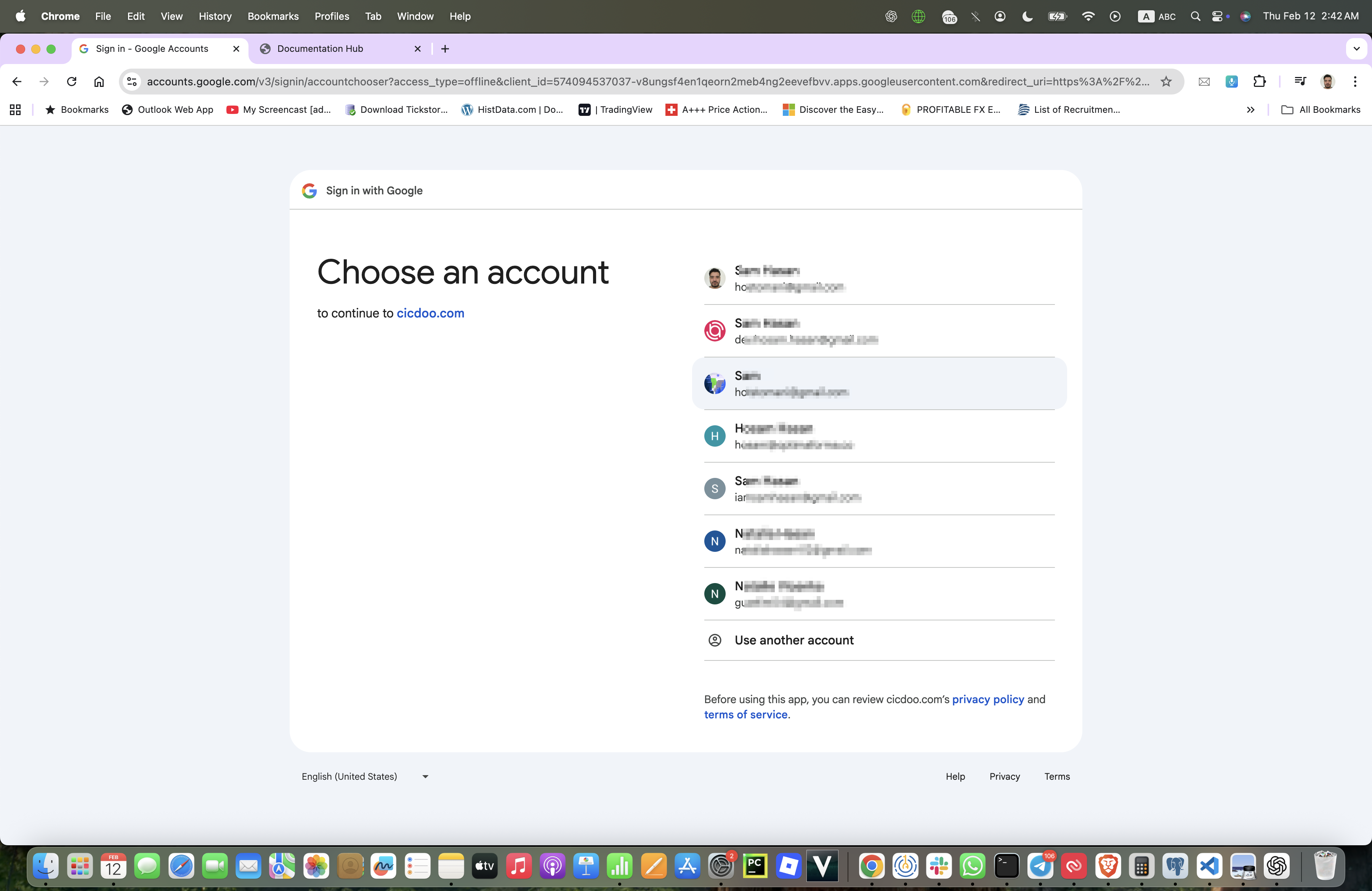Open Chrome three-dot menu
Image resolution: width=1372 pixels, height=891 pixels.
pos(1355,81)
